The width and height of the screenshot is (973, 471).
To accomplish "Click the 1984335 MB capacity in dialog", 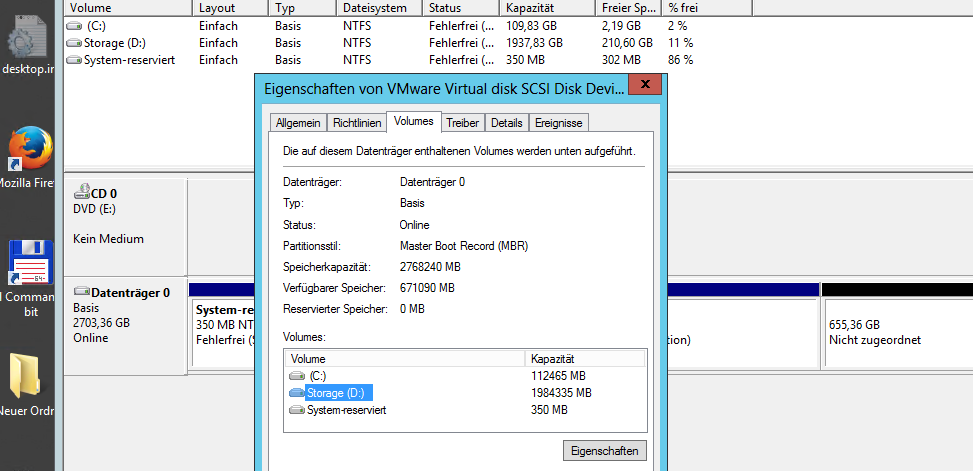I will tap(561, 393).
